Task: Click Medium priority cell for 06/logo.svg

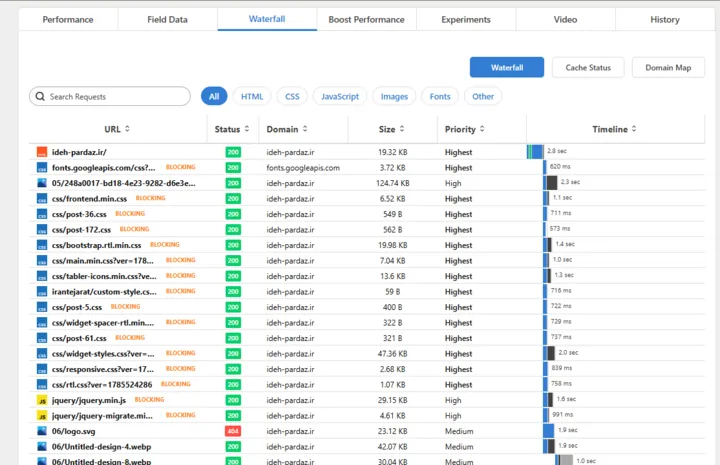Action: (x=459, y=431)
